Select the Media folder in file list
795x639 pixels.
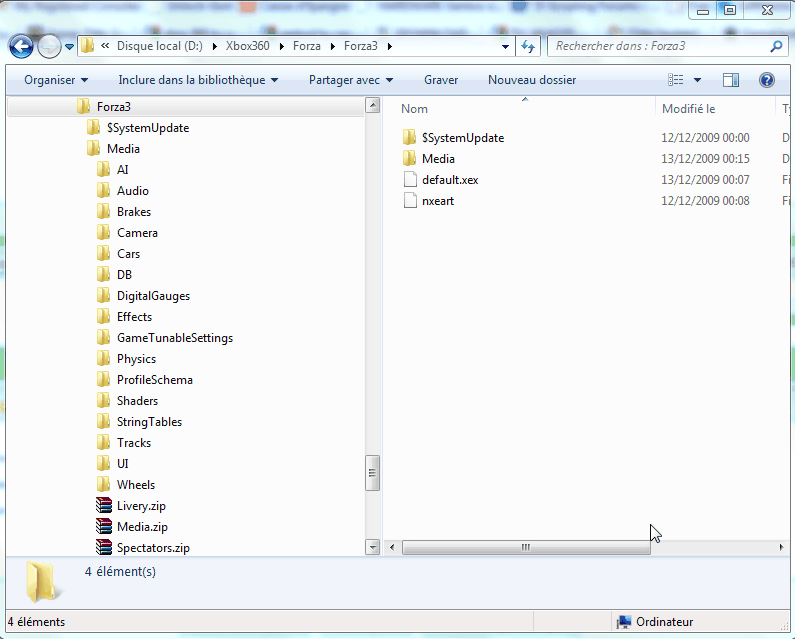438,159
